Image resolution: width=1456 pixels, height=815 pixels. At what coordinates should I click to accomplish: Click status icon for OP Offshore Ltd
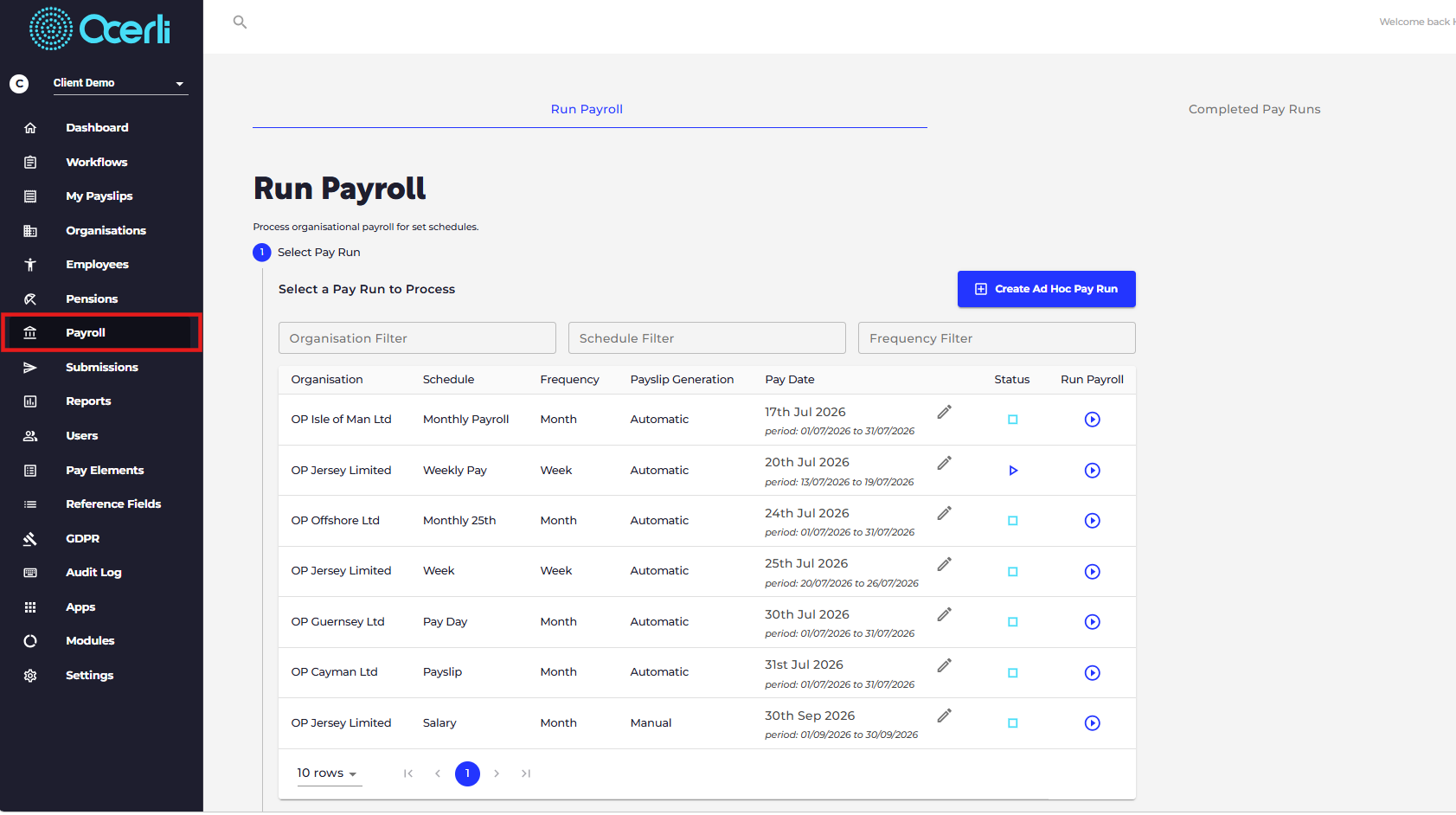[1012, 521]
